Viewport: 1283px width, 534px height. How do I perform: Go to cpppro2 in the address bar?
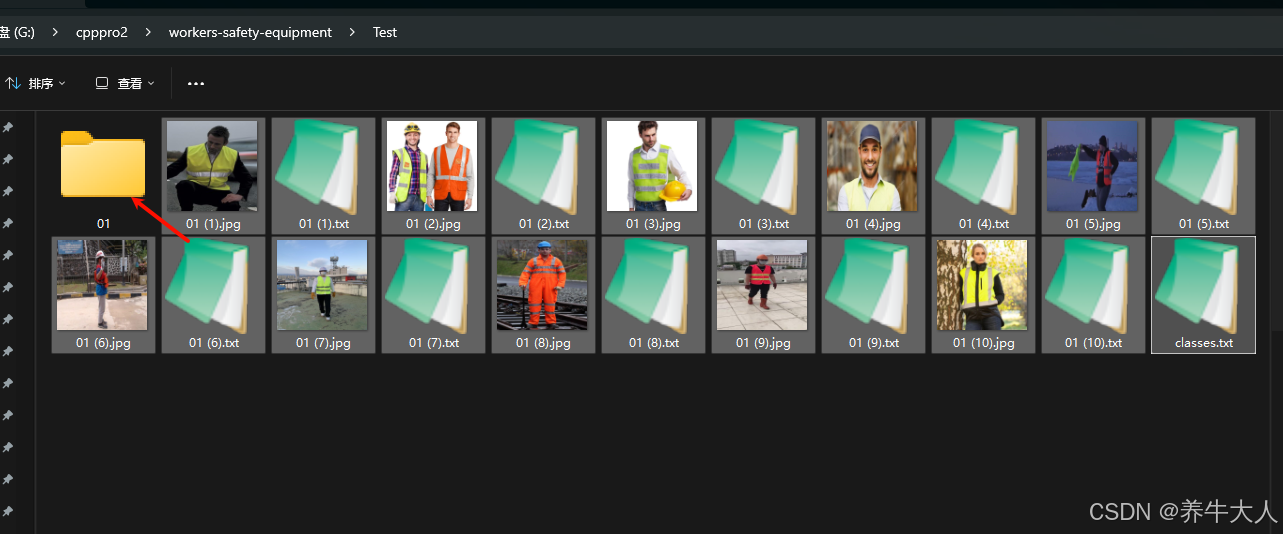(x=102, y=32)
